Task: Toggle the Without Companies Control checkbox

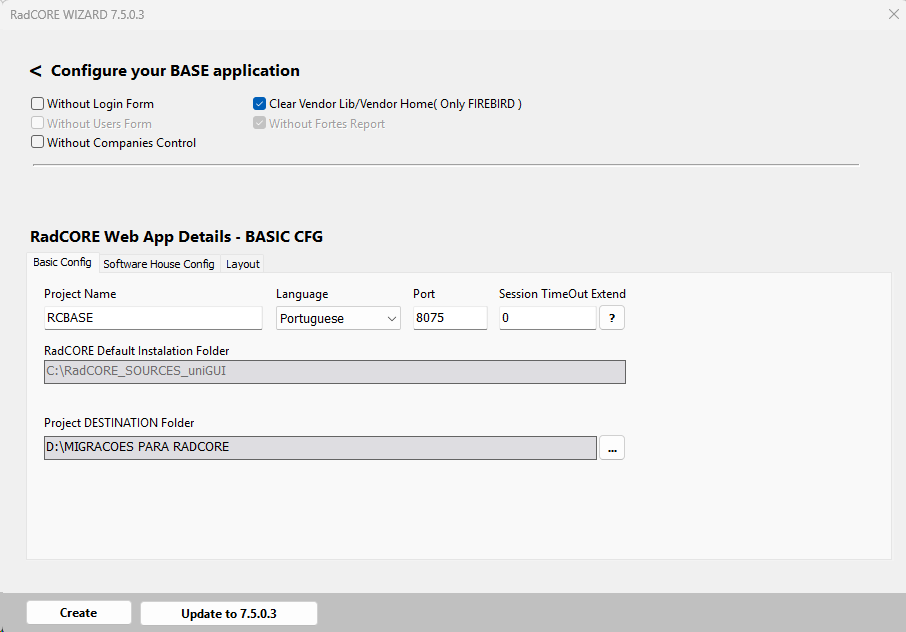Action: coord(38,143)
